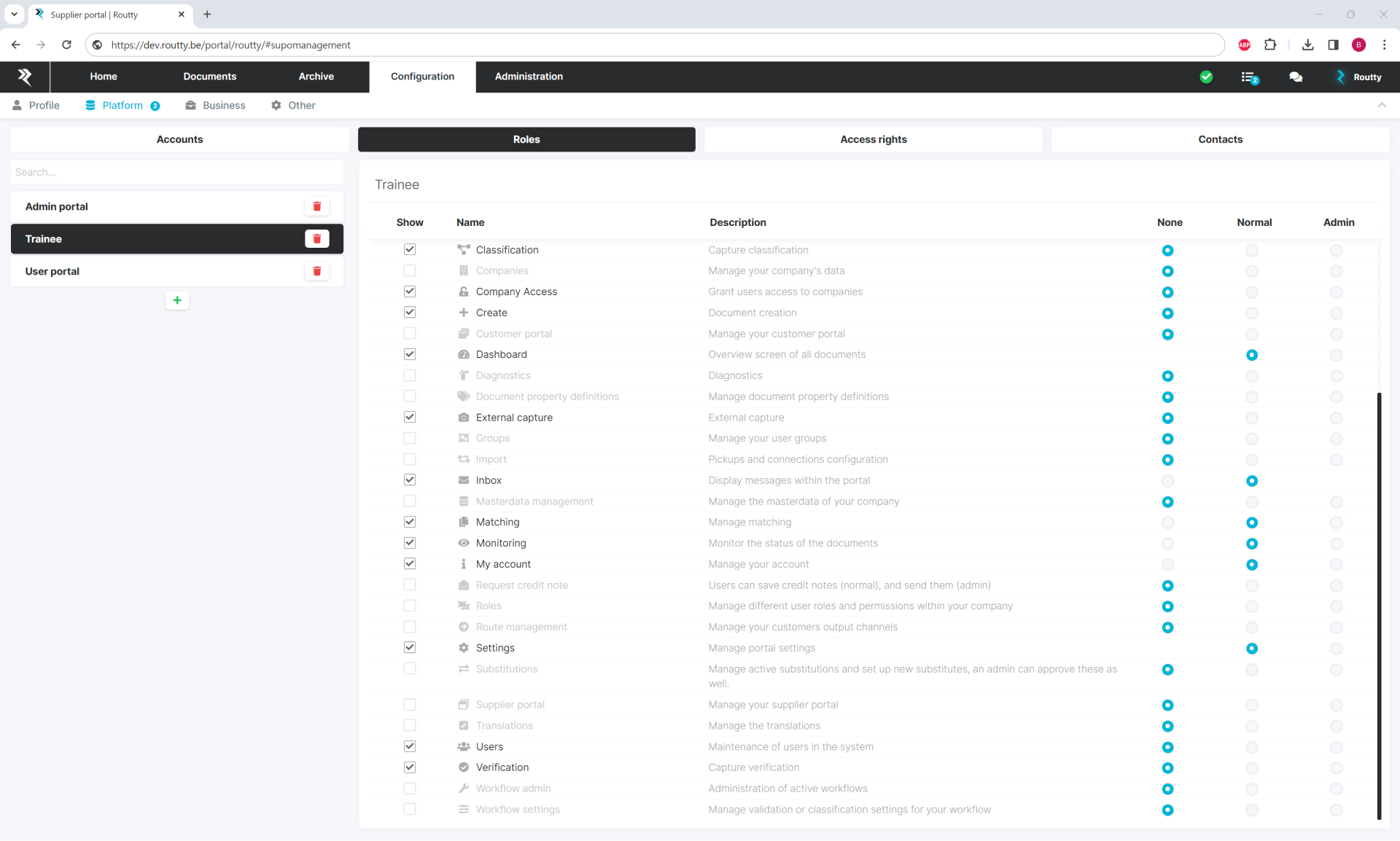Viewport: 1400px width, 841px height.
Task: Open the chat messages icon in header
Action: (x=1296, y=77)
